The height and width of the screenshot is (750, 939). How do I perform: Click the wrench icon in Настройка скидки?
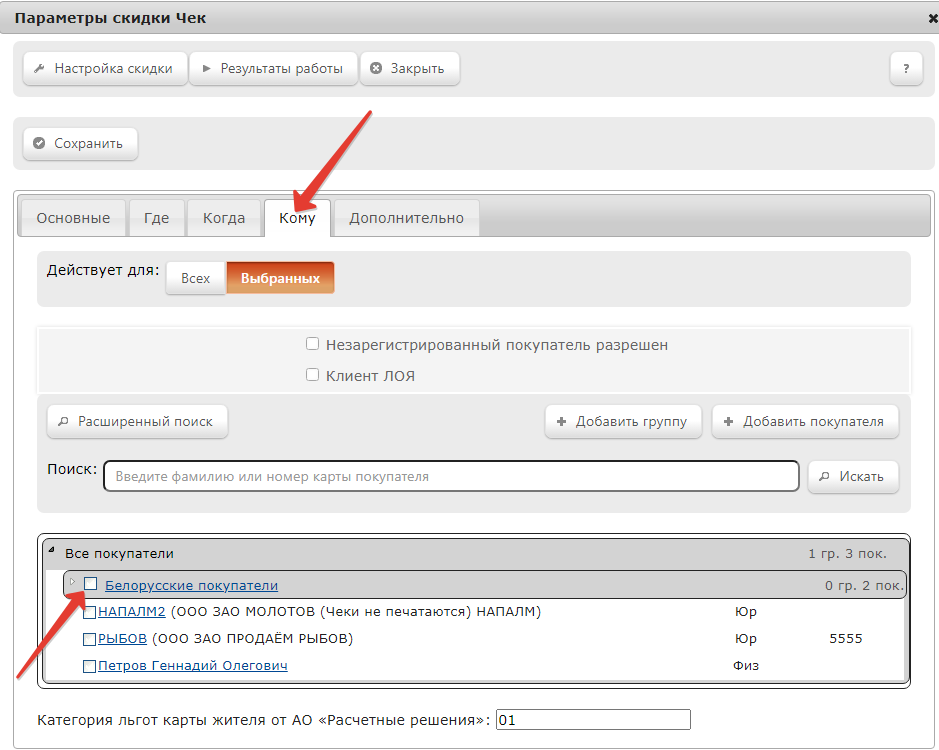click(x=40, y=68)
